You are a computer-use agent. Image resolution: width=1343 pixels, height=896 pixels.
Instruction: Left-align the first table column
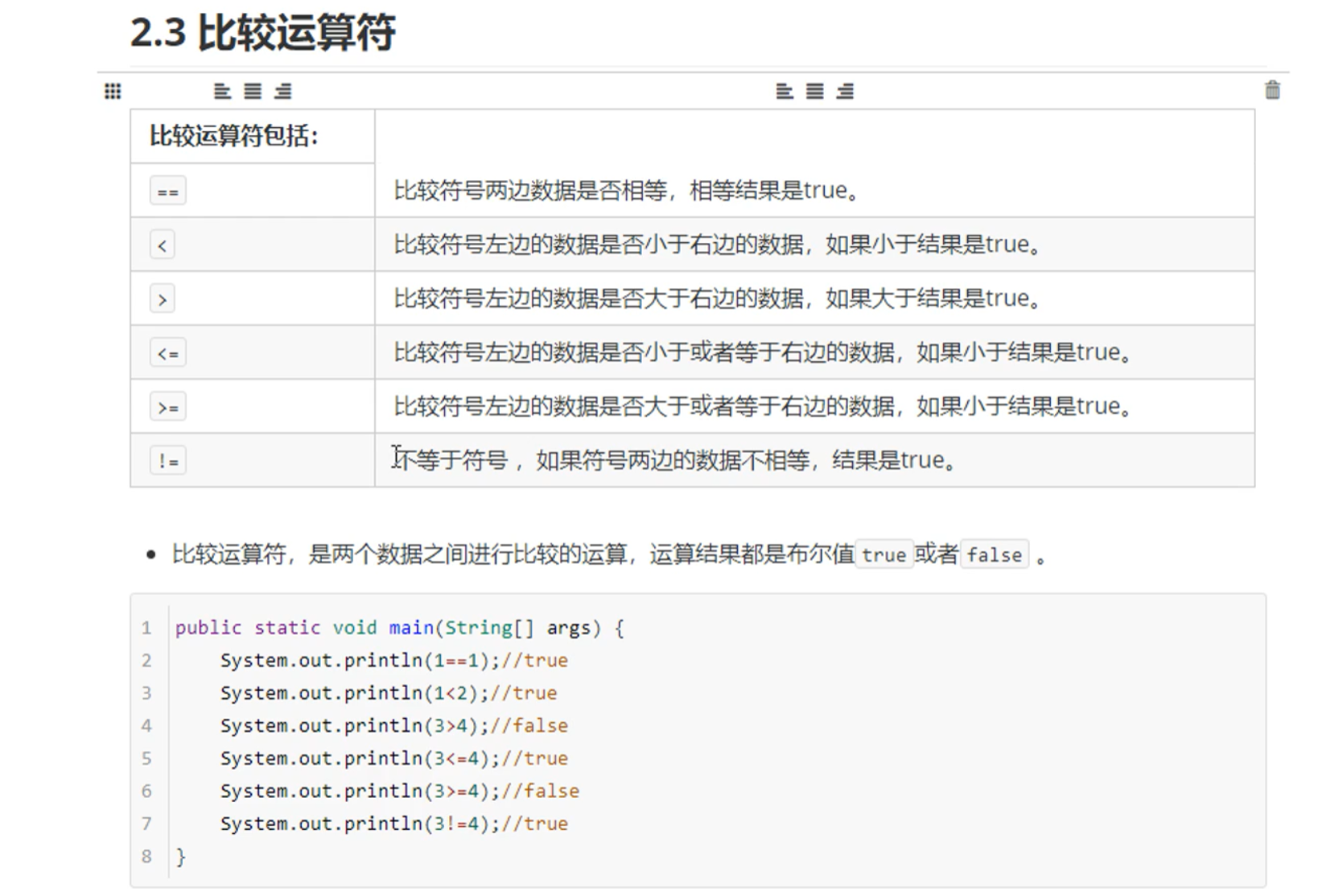pos(222,92)
